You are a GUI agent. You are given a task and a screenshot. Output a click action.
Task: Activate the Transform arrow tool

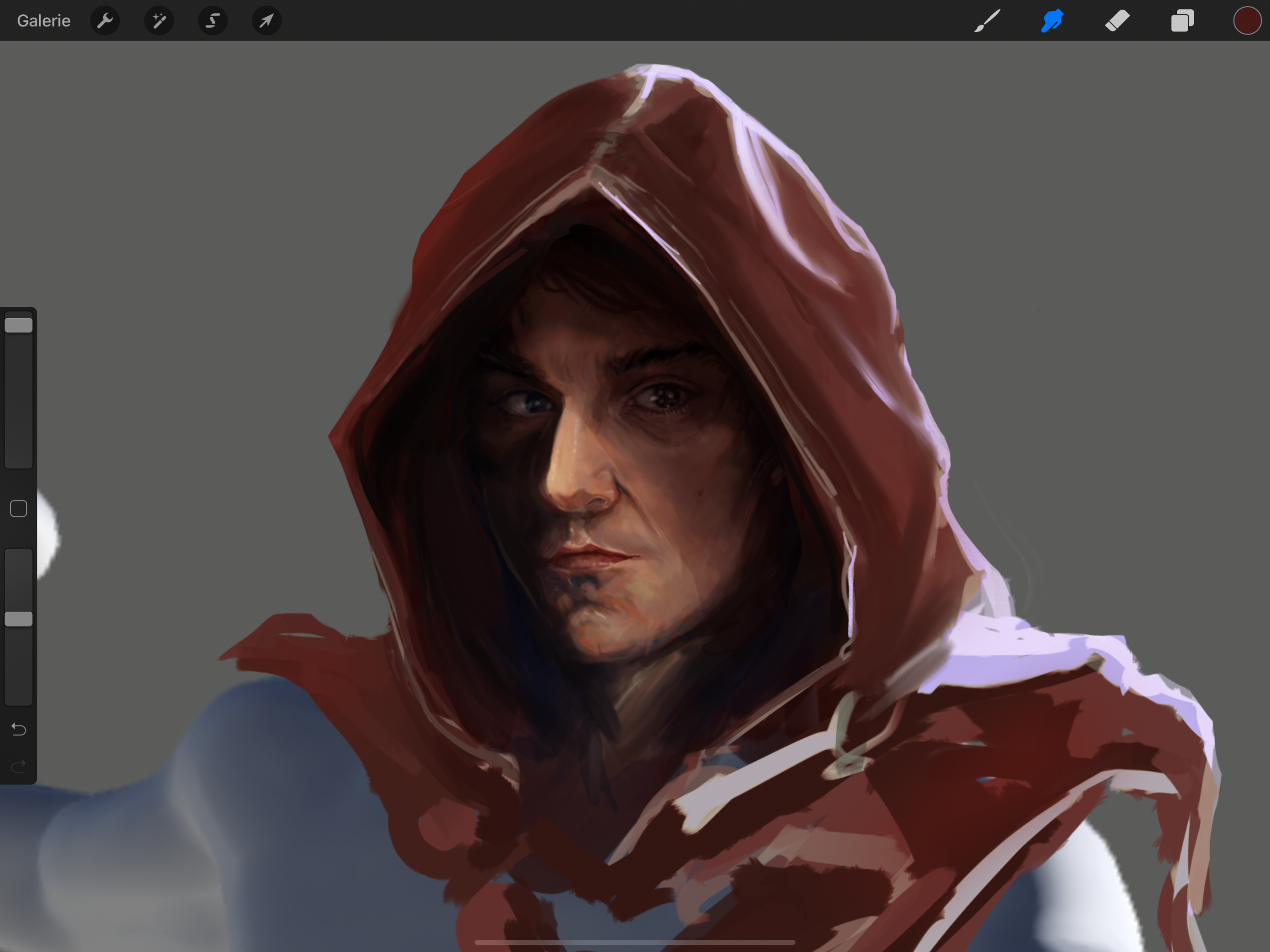pyautogui.click(x=266, y=21)
